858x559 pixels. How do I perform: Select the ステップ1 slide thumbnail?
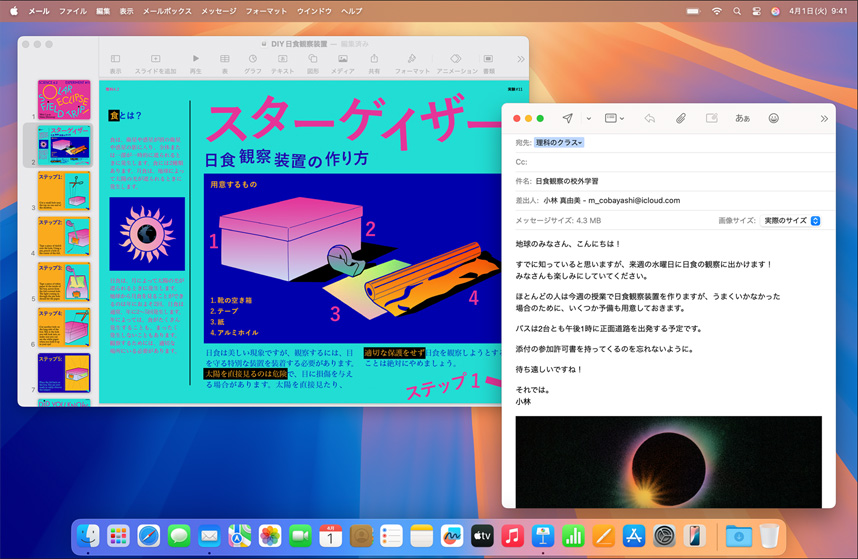click(x=64, y=190)
